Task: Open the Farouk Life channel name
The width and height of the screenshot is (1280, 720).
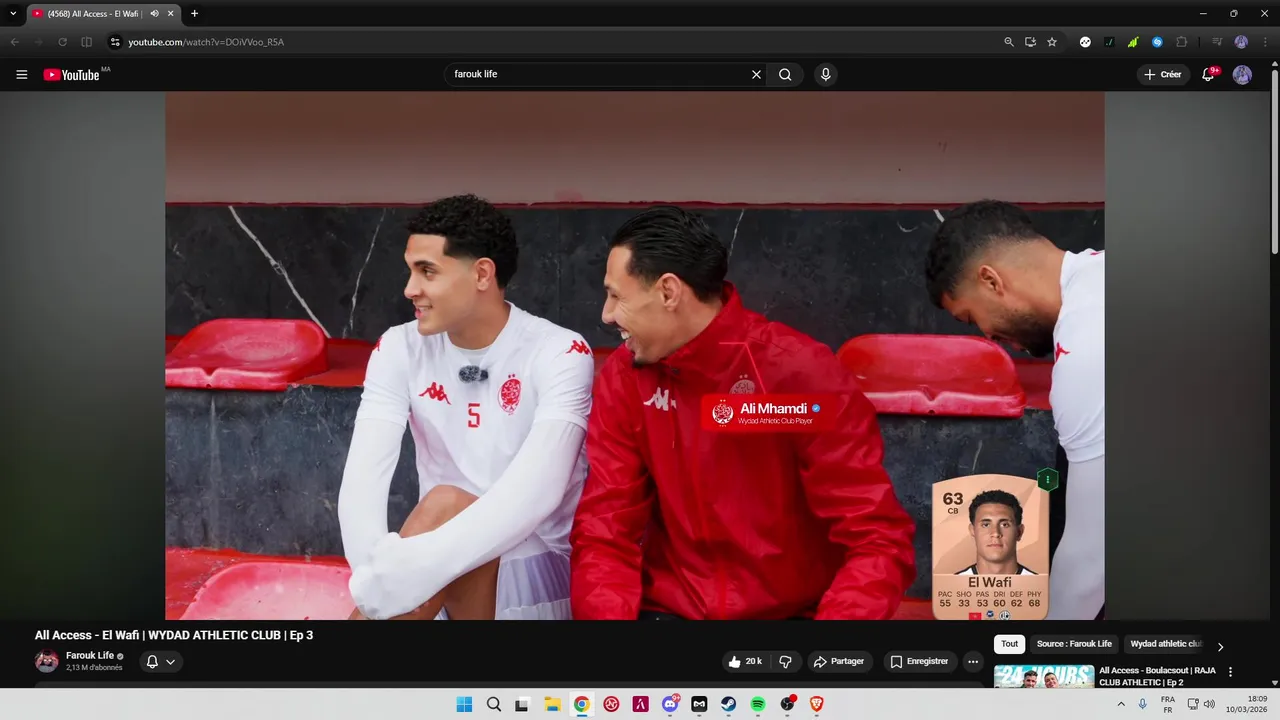Action: (90, 656)
